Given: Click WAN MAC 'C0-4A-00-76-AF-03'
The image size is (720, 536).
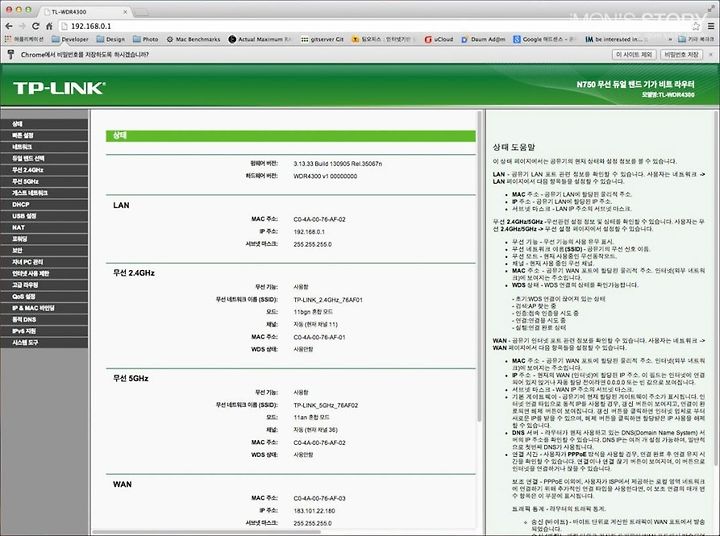Looking at the screenshot, I should [319, 498].
